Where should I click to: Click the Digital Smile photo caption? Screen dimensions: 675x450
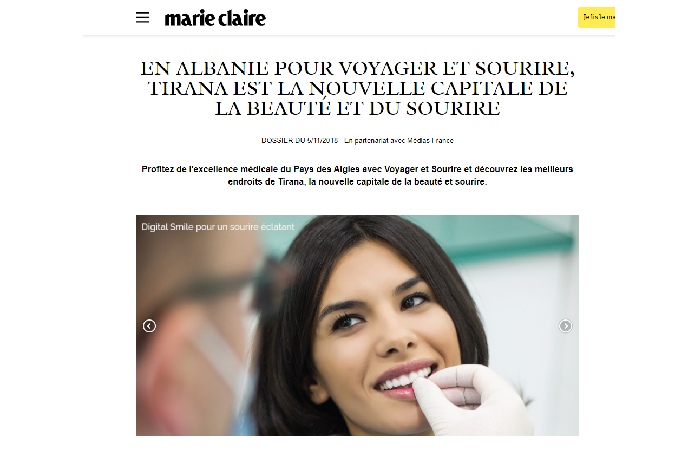coord(217,227)
